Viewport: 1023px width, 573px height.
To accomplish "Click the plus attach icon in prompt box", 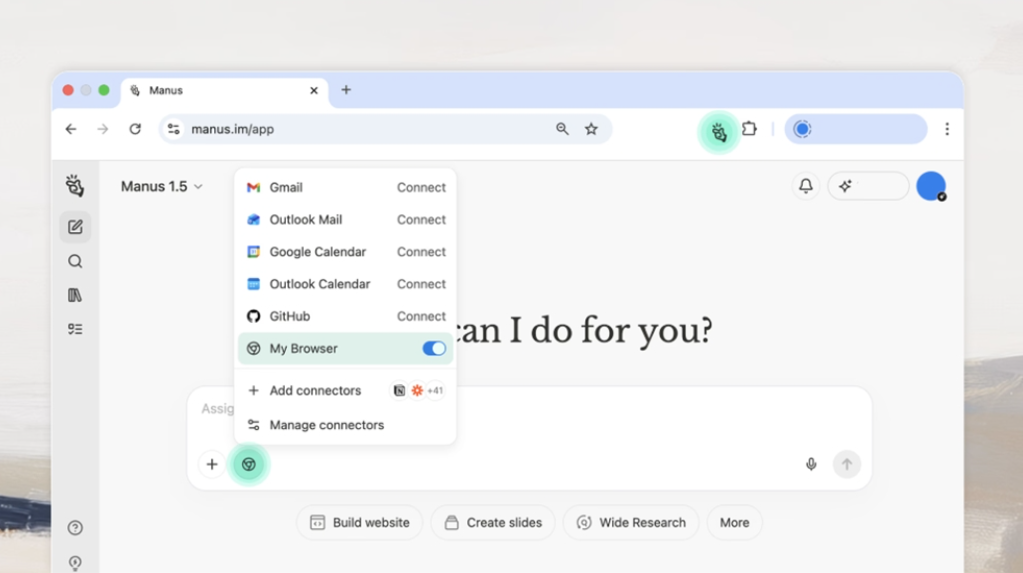I will tap(212, 464).
